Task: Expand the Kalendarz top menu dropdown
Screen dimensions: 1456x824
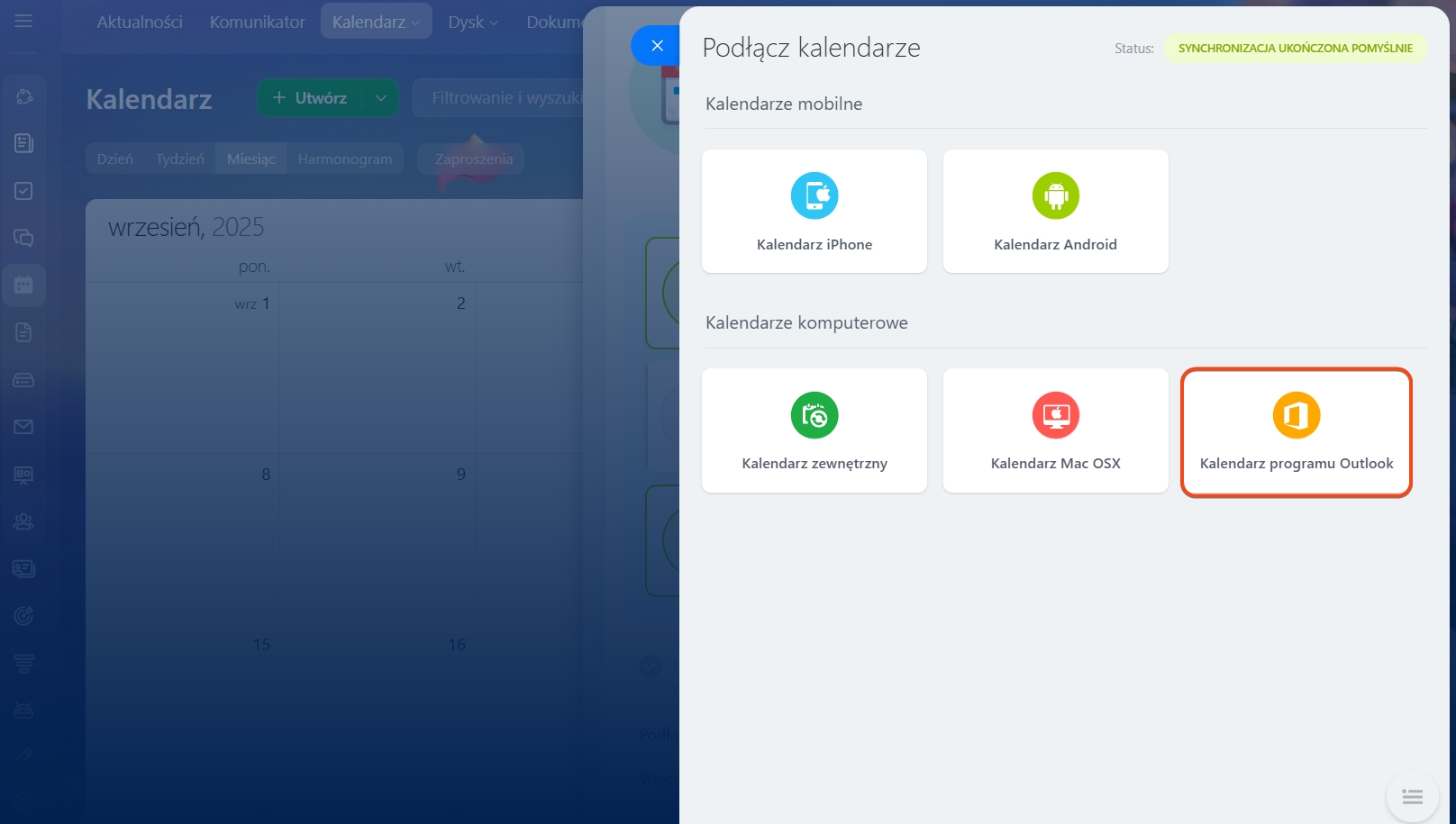Action: pos(377,22)
